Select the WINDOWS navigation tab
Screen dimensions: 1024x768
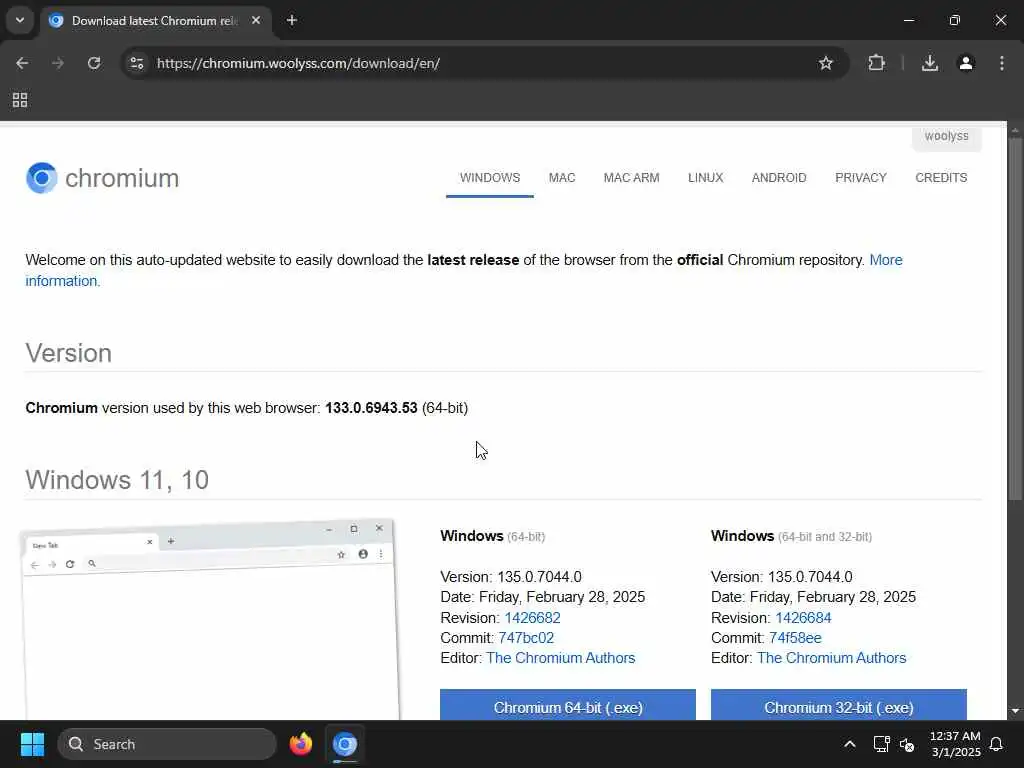(x=490, y=178)
